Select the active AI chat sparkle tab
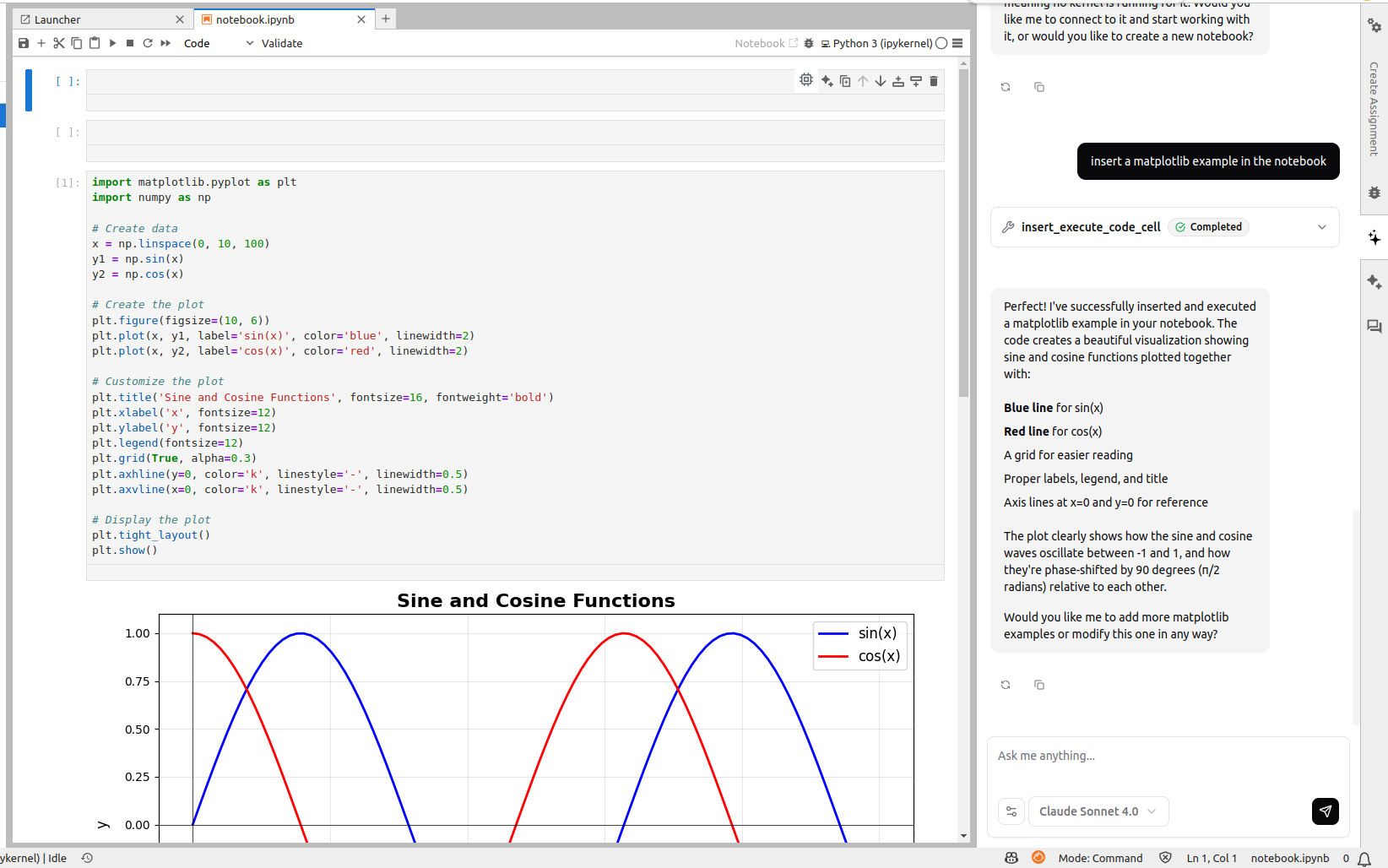Image resolution: width=1388 pixels, height=868 pixels. tap(1374, 237)
